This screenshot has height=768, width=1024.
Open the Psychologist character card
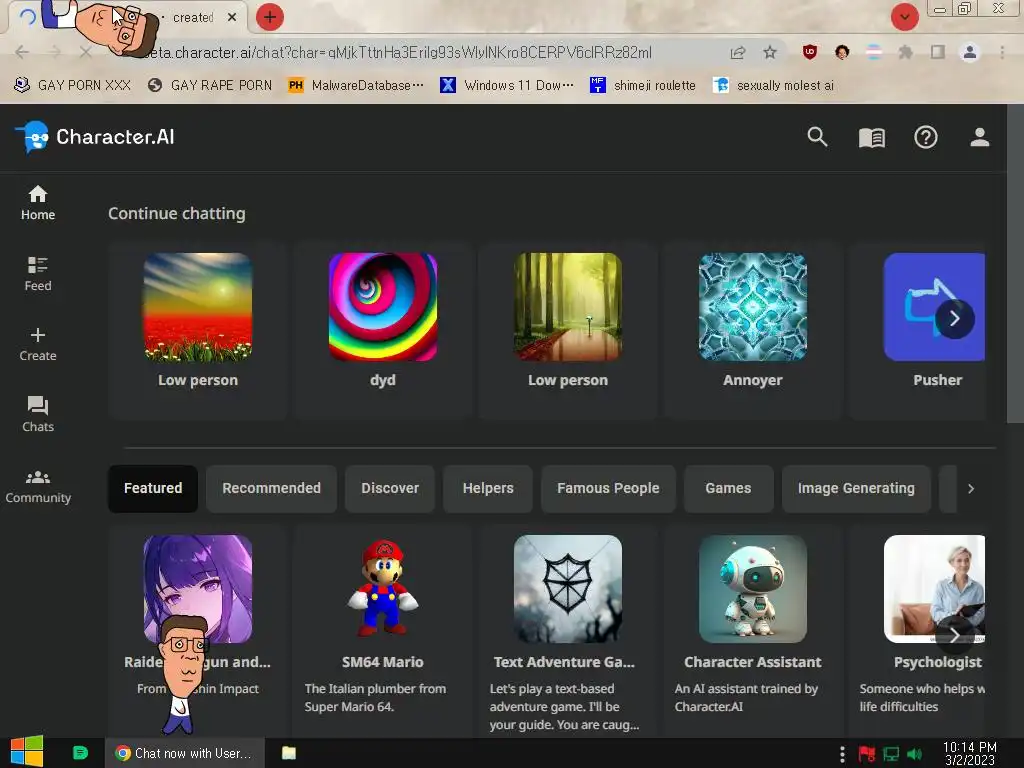coord(918,630)
